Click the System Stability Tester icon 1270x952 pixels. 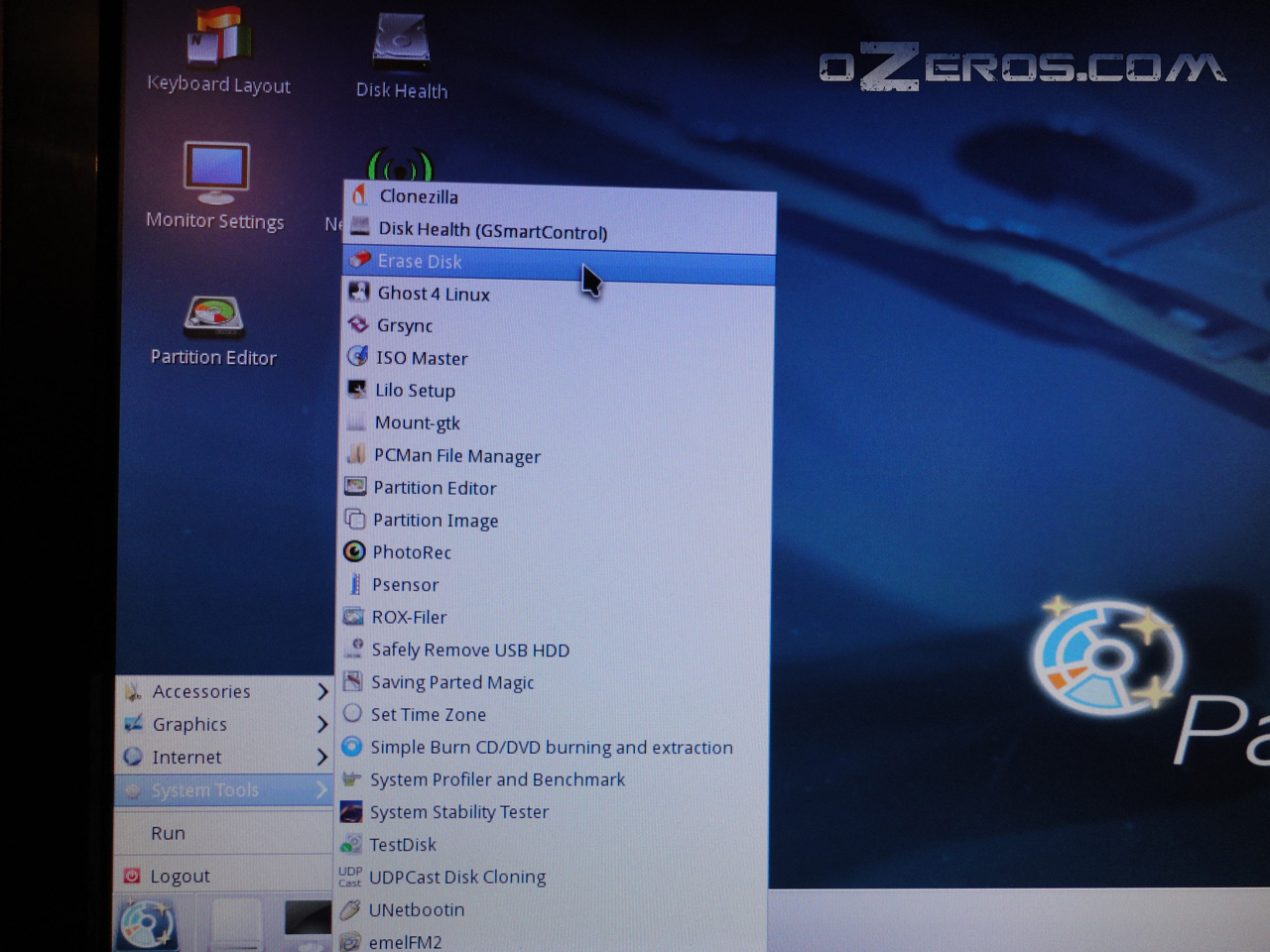[351, 811]
